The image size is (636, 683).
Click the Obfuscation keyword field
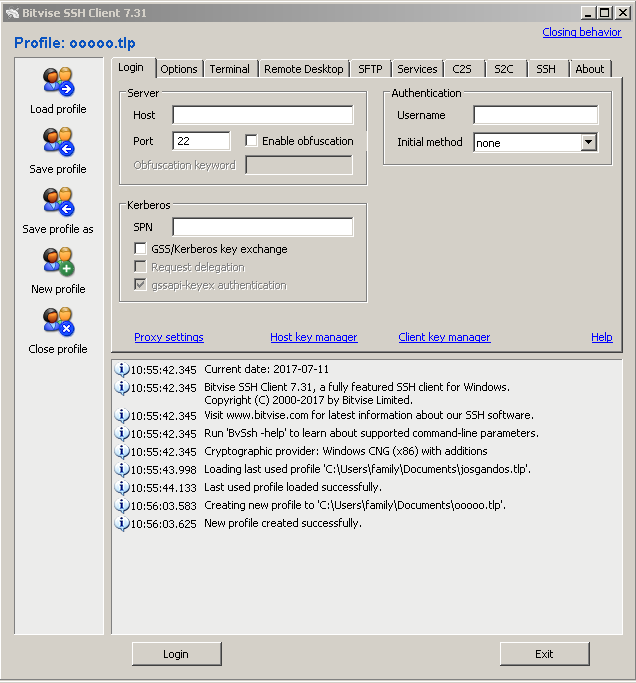[299, 165]
